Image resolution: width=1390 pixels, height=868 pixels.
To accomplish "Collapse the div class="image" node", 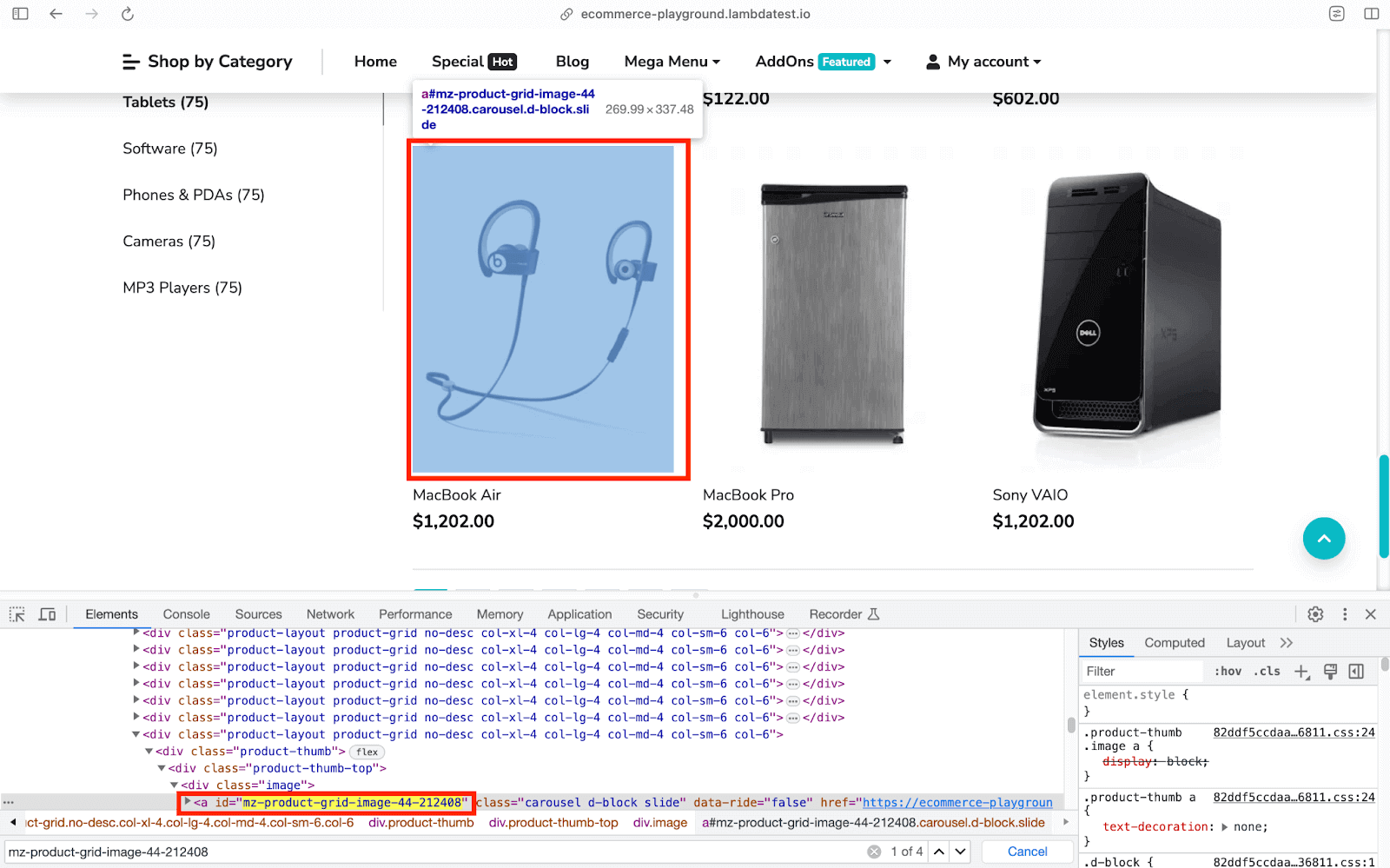I will tap(175, 785).
